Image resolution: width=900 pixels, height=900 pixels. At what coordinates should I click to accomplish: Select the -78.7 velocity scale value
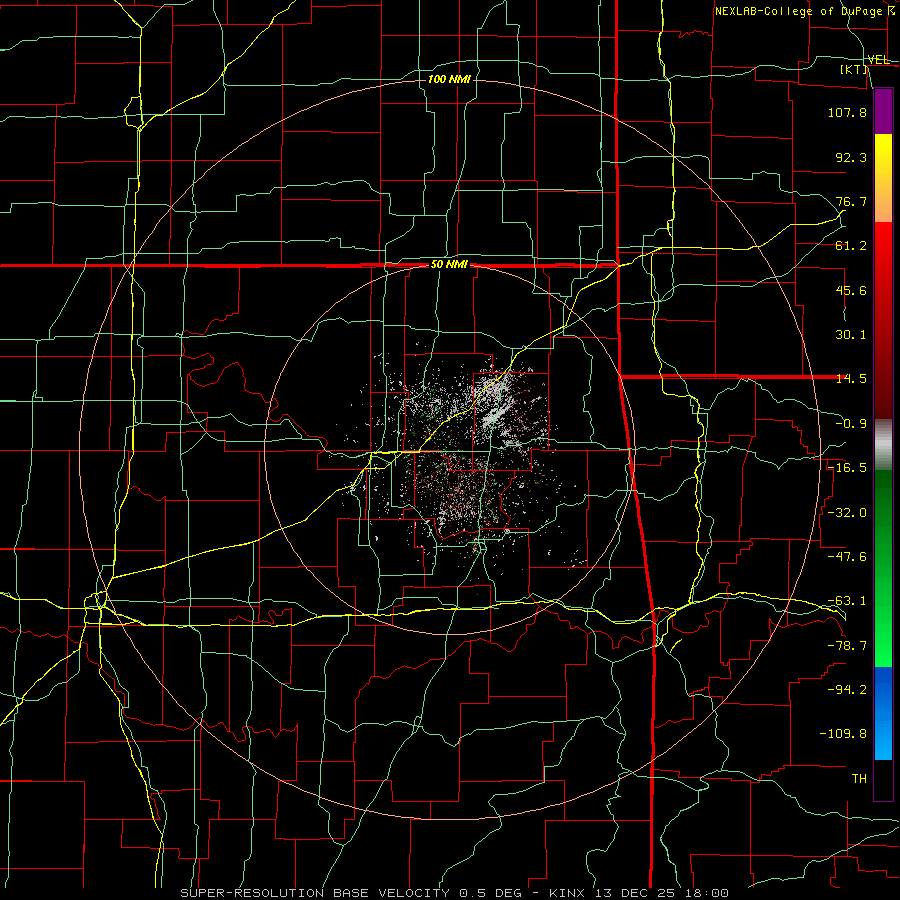pos(847,646)
